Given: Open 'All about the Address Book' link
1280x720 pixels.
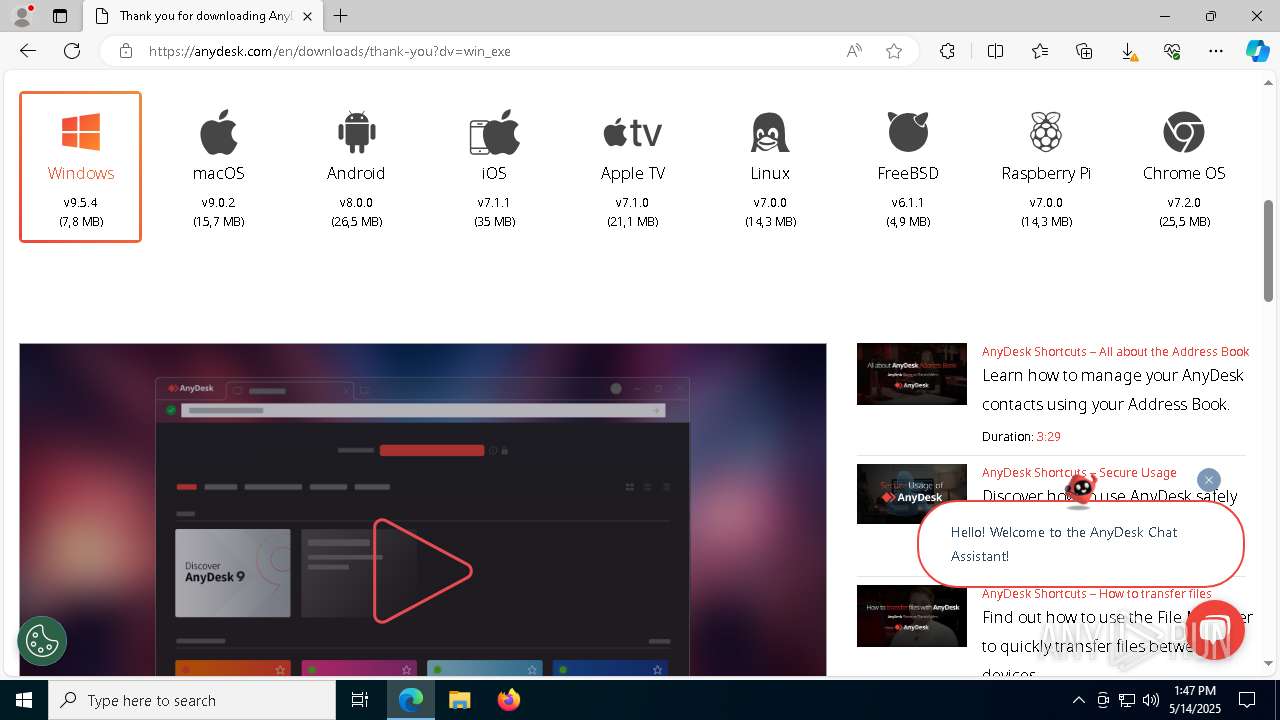Looking at the screenshot, I should pyautogui.click(x=1115, y=352).
